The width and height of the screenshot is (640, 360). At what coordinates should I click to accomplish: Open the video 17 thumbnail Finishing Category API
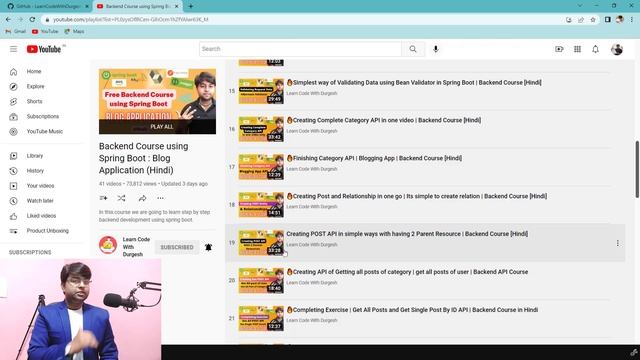261,167
